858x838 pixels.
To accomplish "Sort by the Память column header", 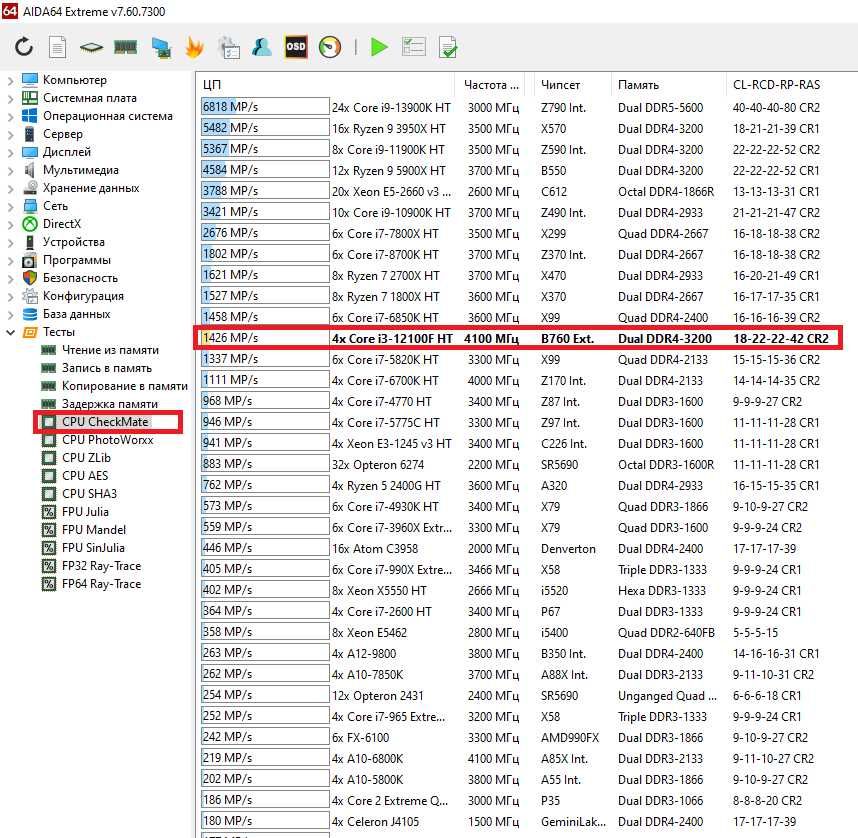I will (x=668, y=85).
